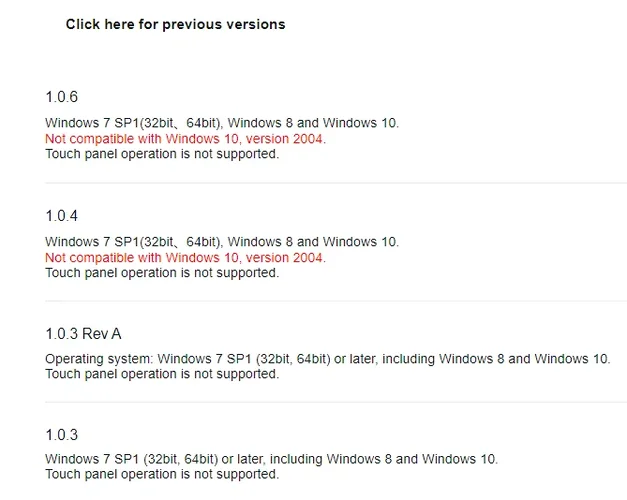The height and width of the screenshot is (500, 627).
Task: Click the touch panel note under 1.0.4
Action: 162,272
